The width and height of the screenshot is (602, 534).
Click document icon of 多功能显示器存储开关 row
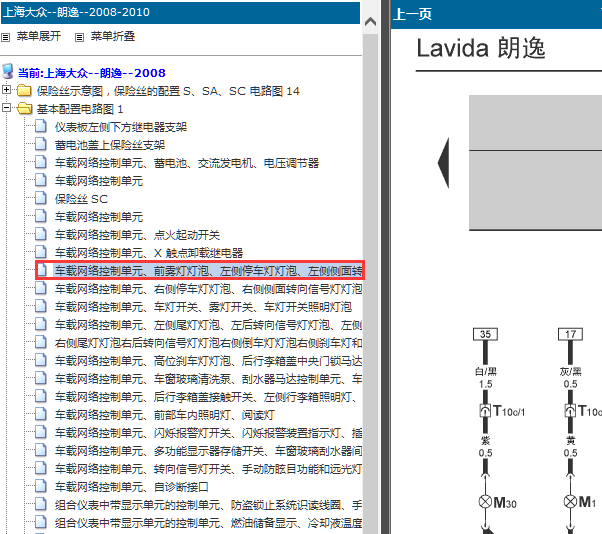pos(41,450)
